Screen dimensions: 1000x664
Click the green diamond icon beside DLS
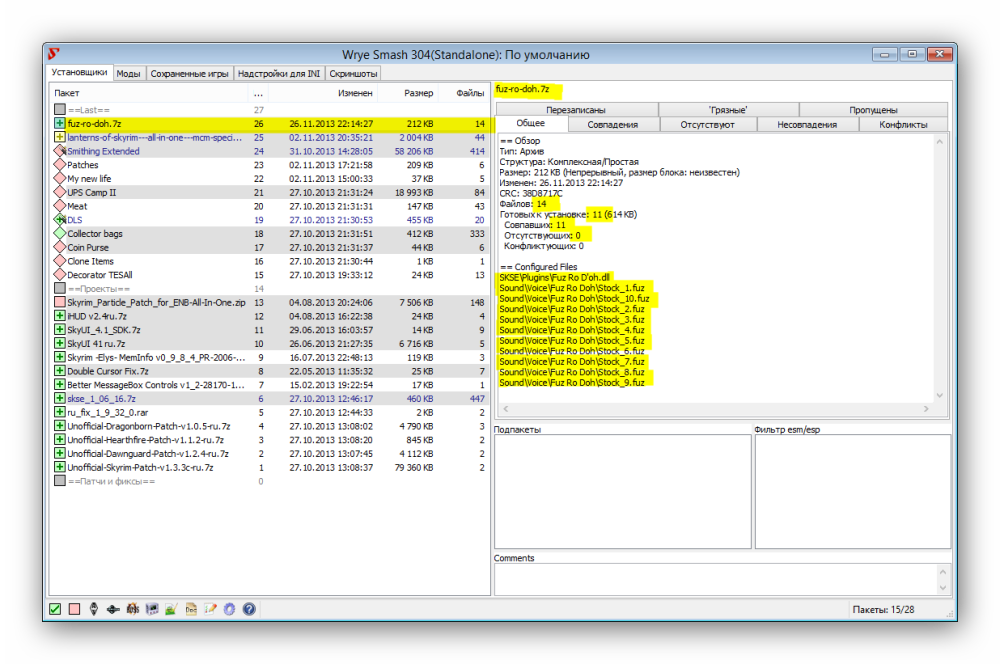pyautogui.click(x=59, y=219)
